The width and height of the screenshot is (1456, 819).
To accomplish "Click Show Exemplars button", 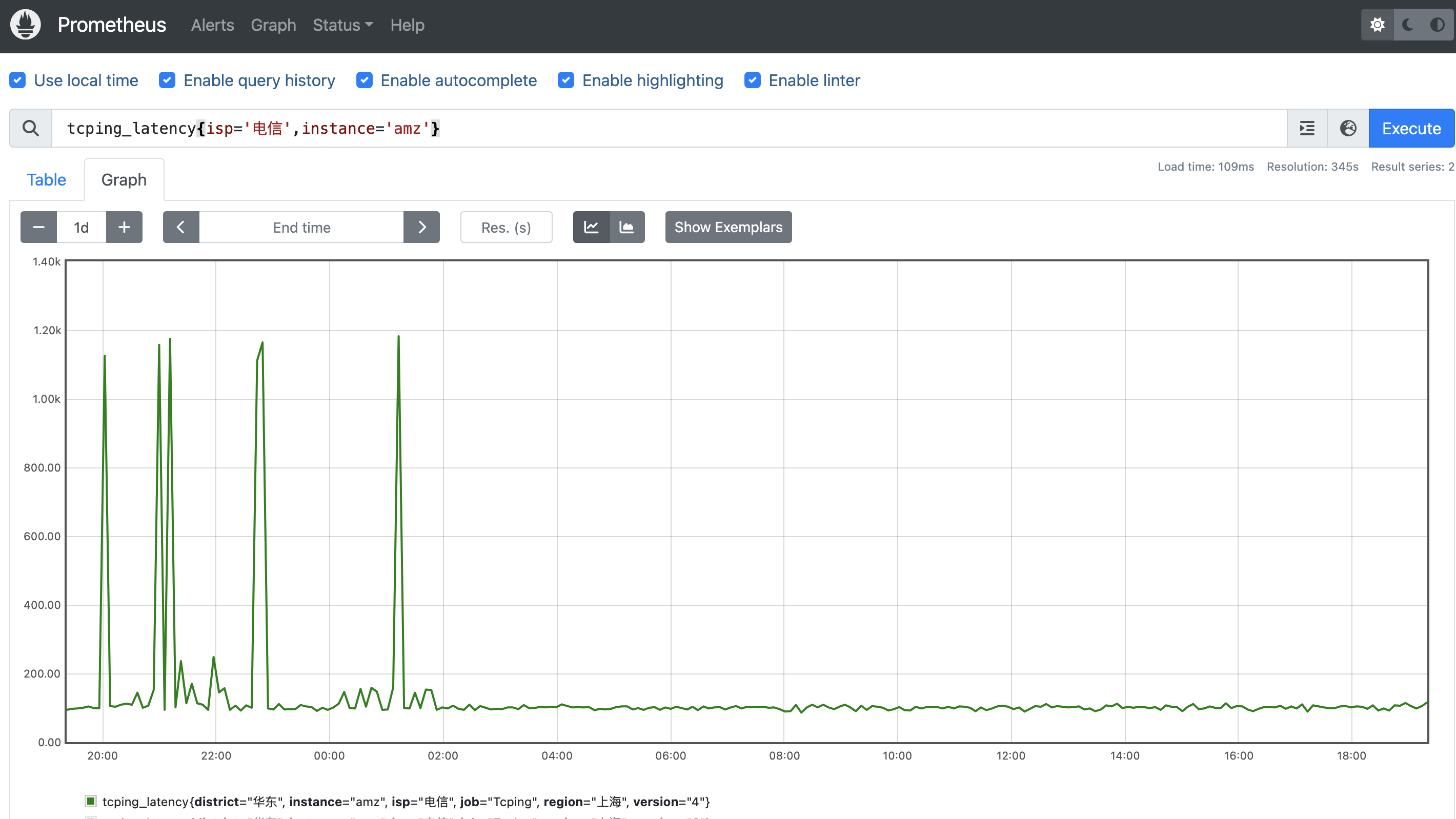I will click(x=728, y=227).
